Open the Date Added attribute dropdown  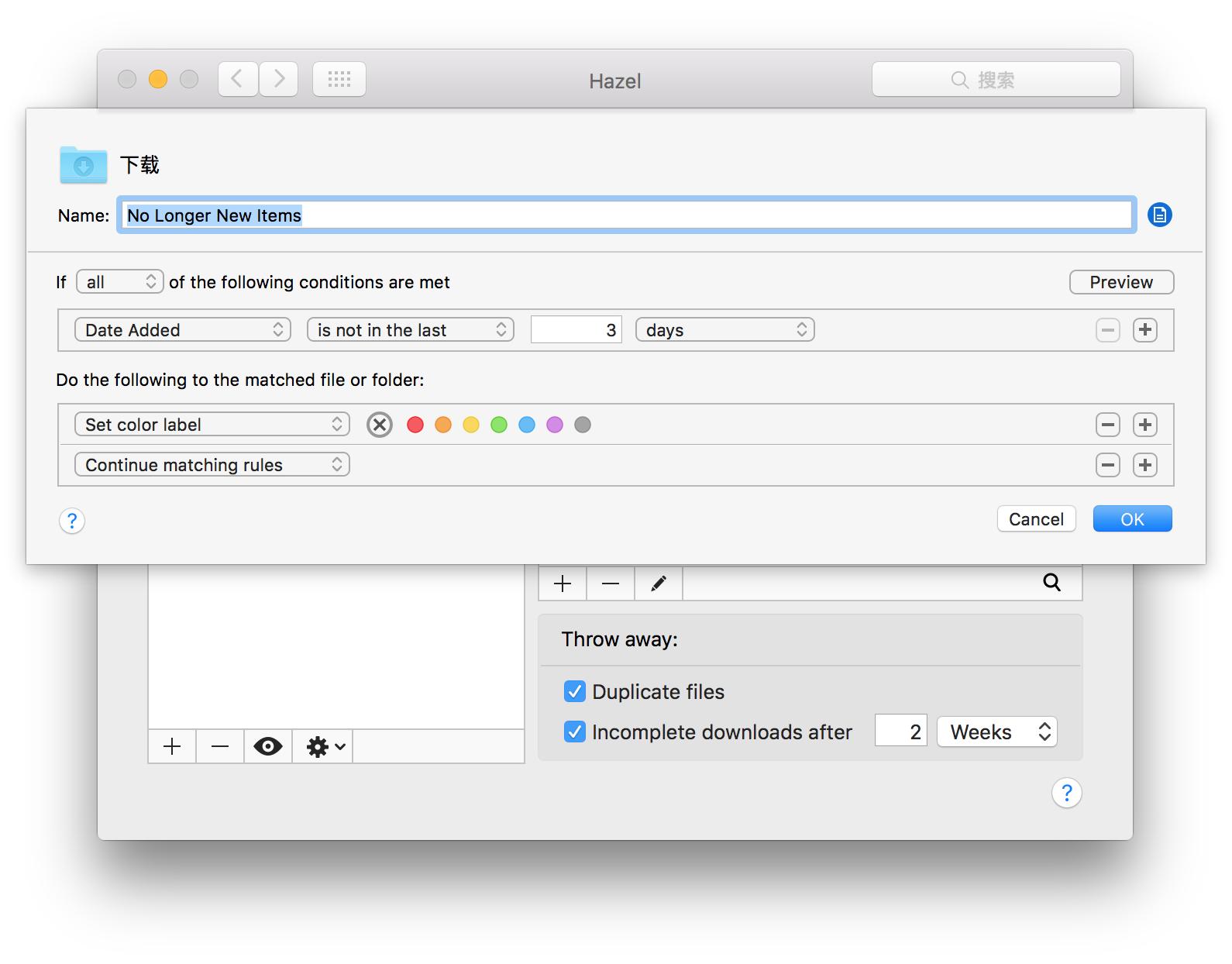[182, 330]
